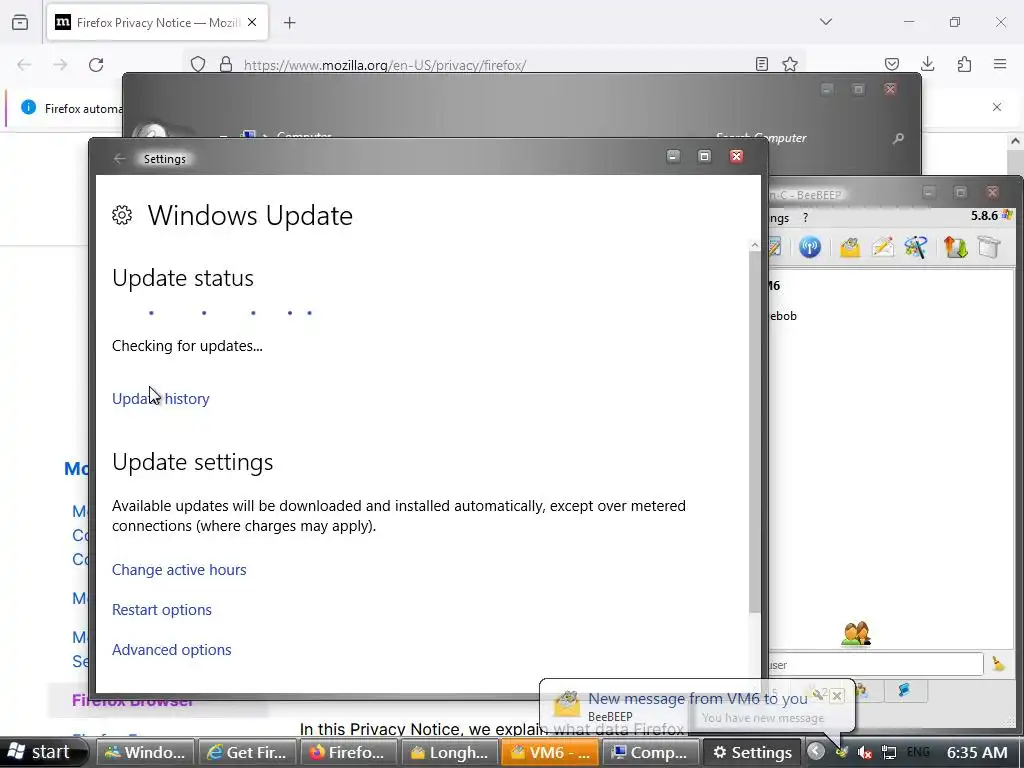The image size is (1024, 768).
Task: Open the tracking protection shield in Firefox
Action: [x=198, y=64]
